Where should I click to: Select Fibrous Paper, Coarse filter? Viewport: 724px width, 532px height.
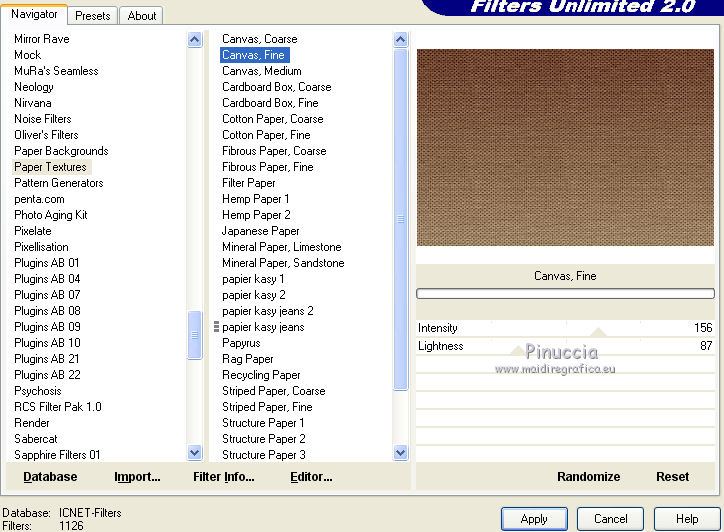[274, 151]
